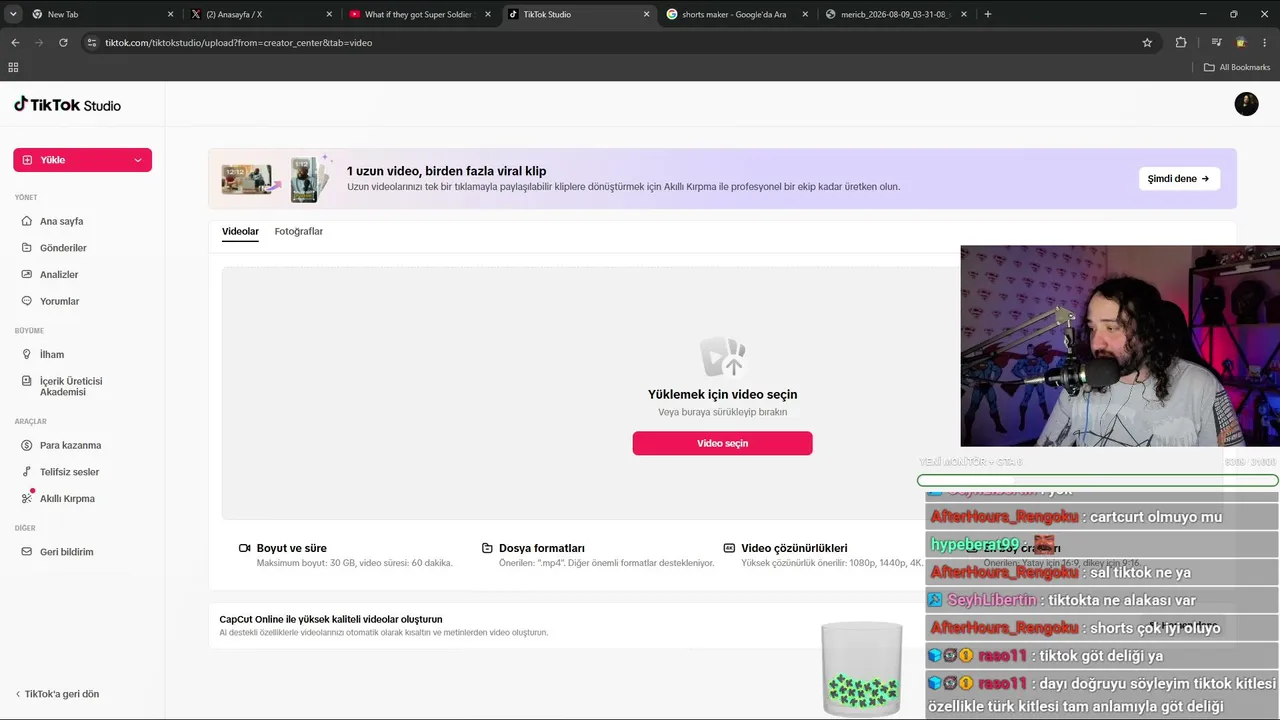The width and height of the screenshot is (1280, 720).
Task: Open the İlham lightbulb icon
Action: tap(27, 354)
